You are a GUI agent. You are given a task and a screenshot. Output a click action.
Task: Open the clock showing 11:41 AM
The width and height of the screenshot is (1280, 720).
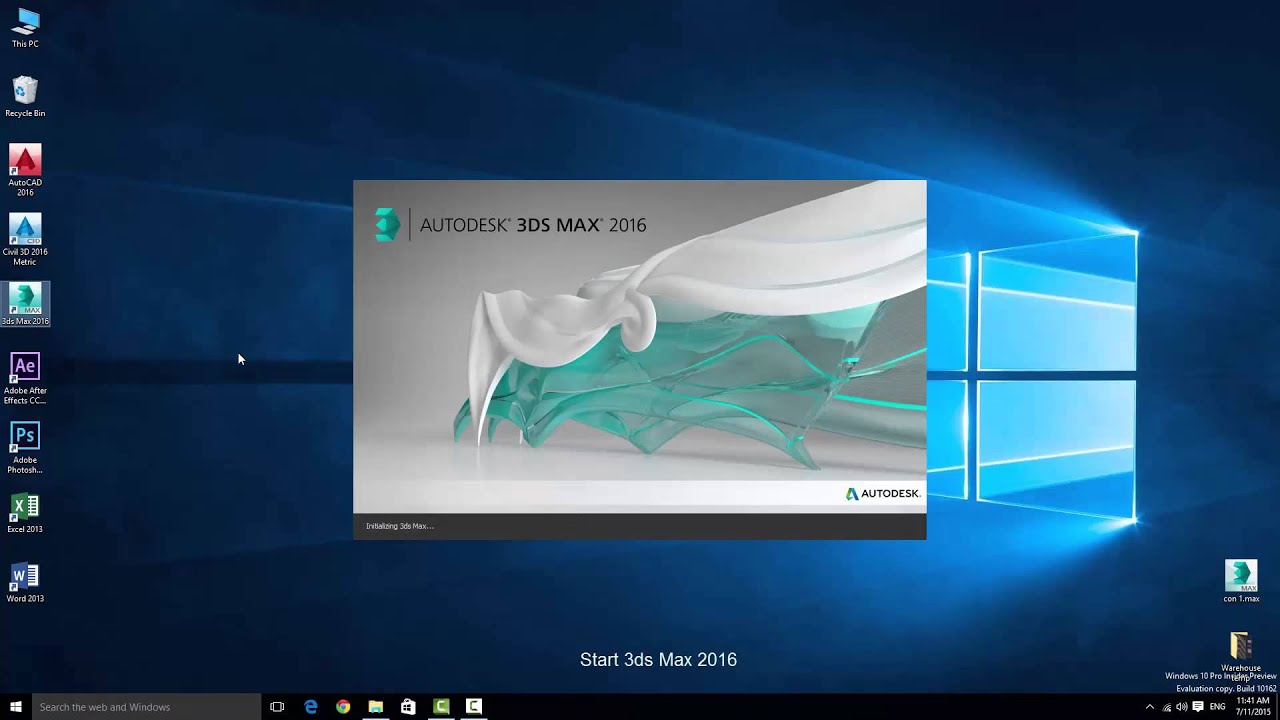click(x=1253, y=707)
